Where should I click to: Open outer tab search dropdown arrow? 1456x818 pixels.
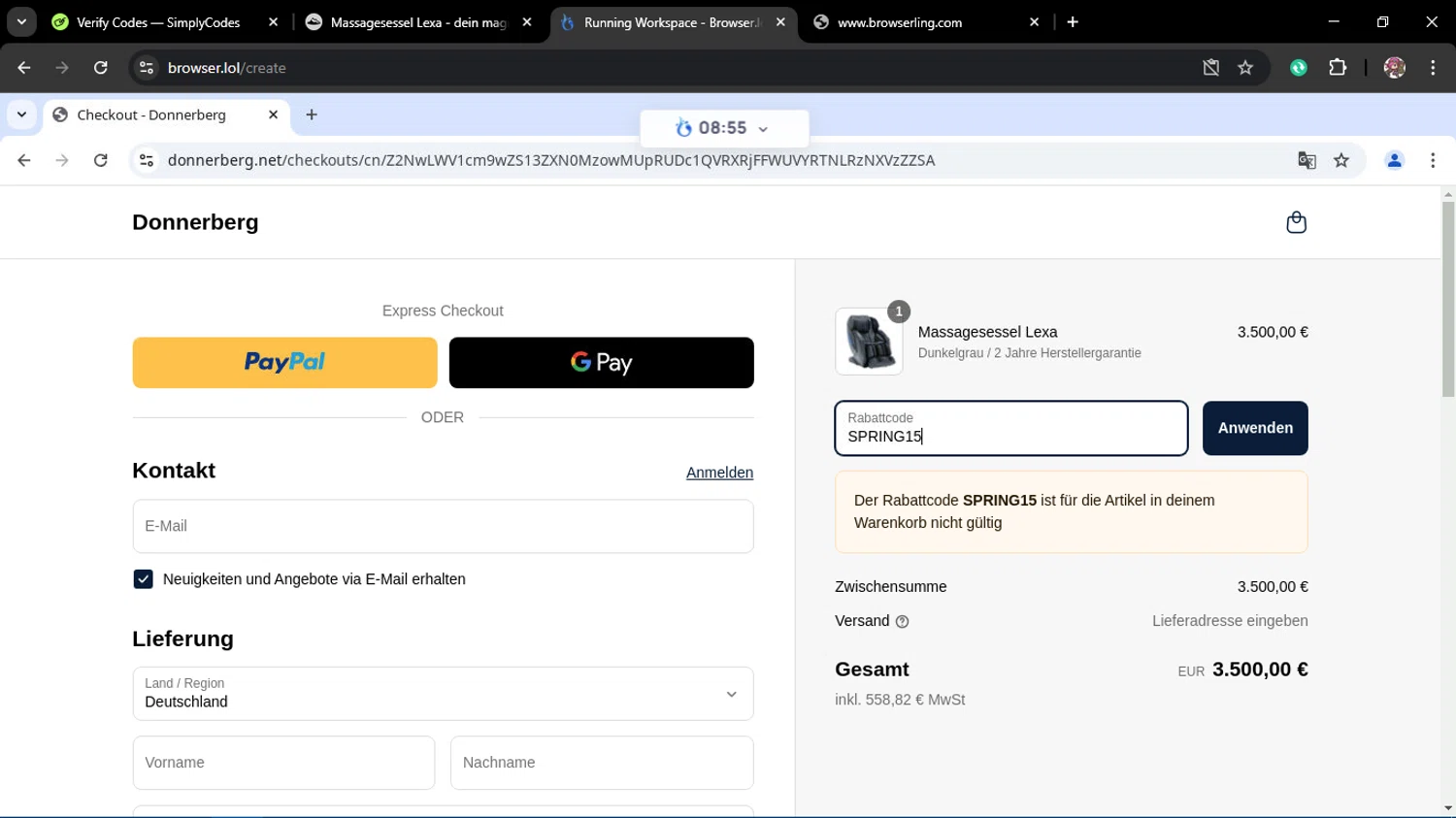(x=21, y=21)
